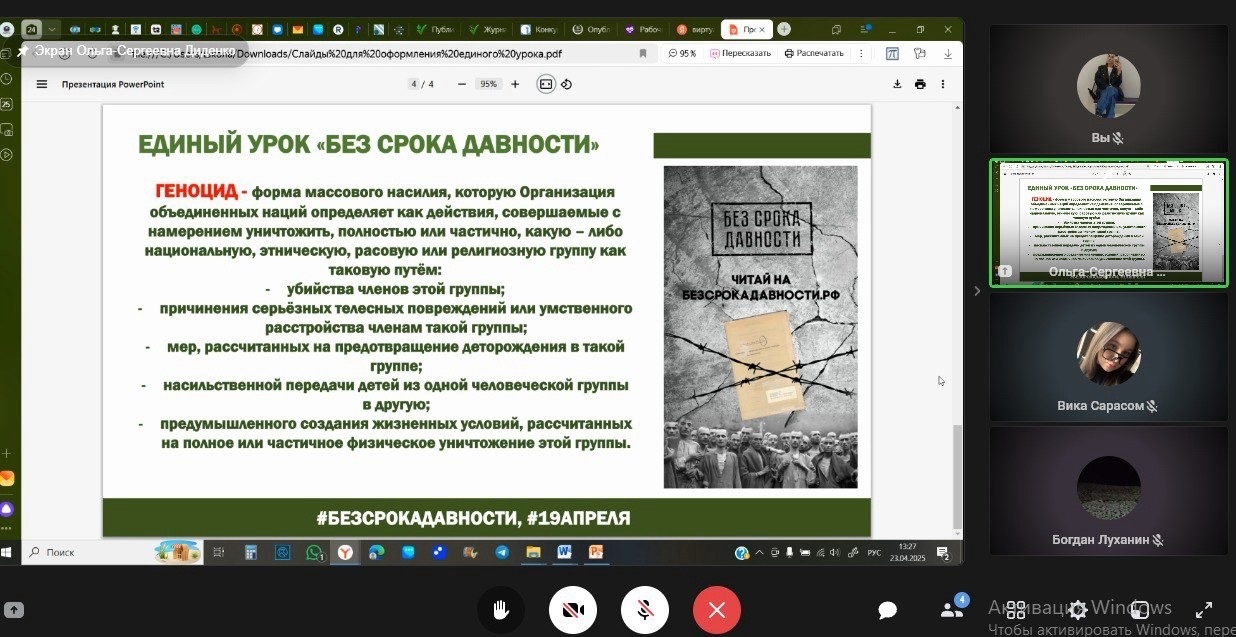Select Ольга Сергеевна's shared screen tile
The width and height of the screenshot is (1236, 637).
(x=1108, y=224)
